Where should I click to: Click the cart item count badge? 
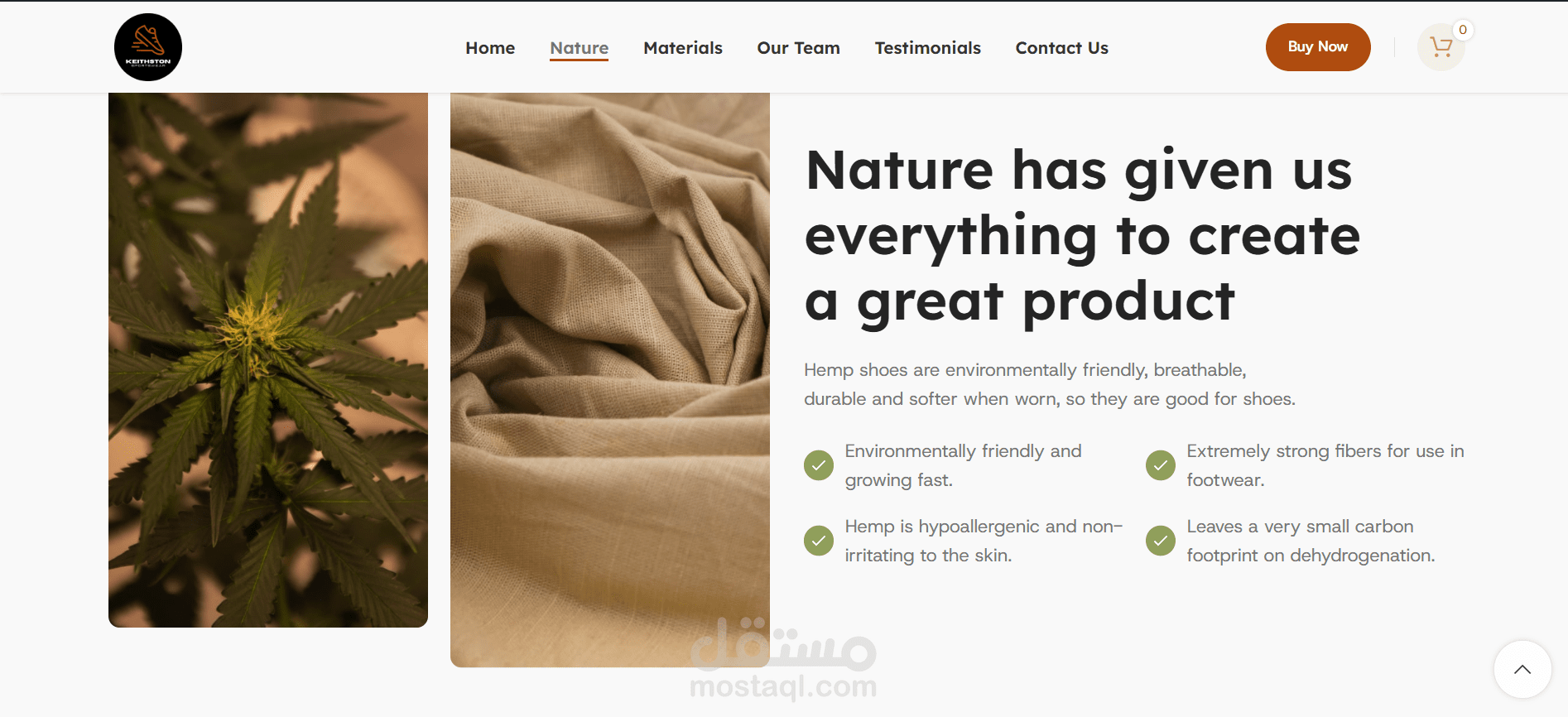point(1463,30)
